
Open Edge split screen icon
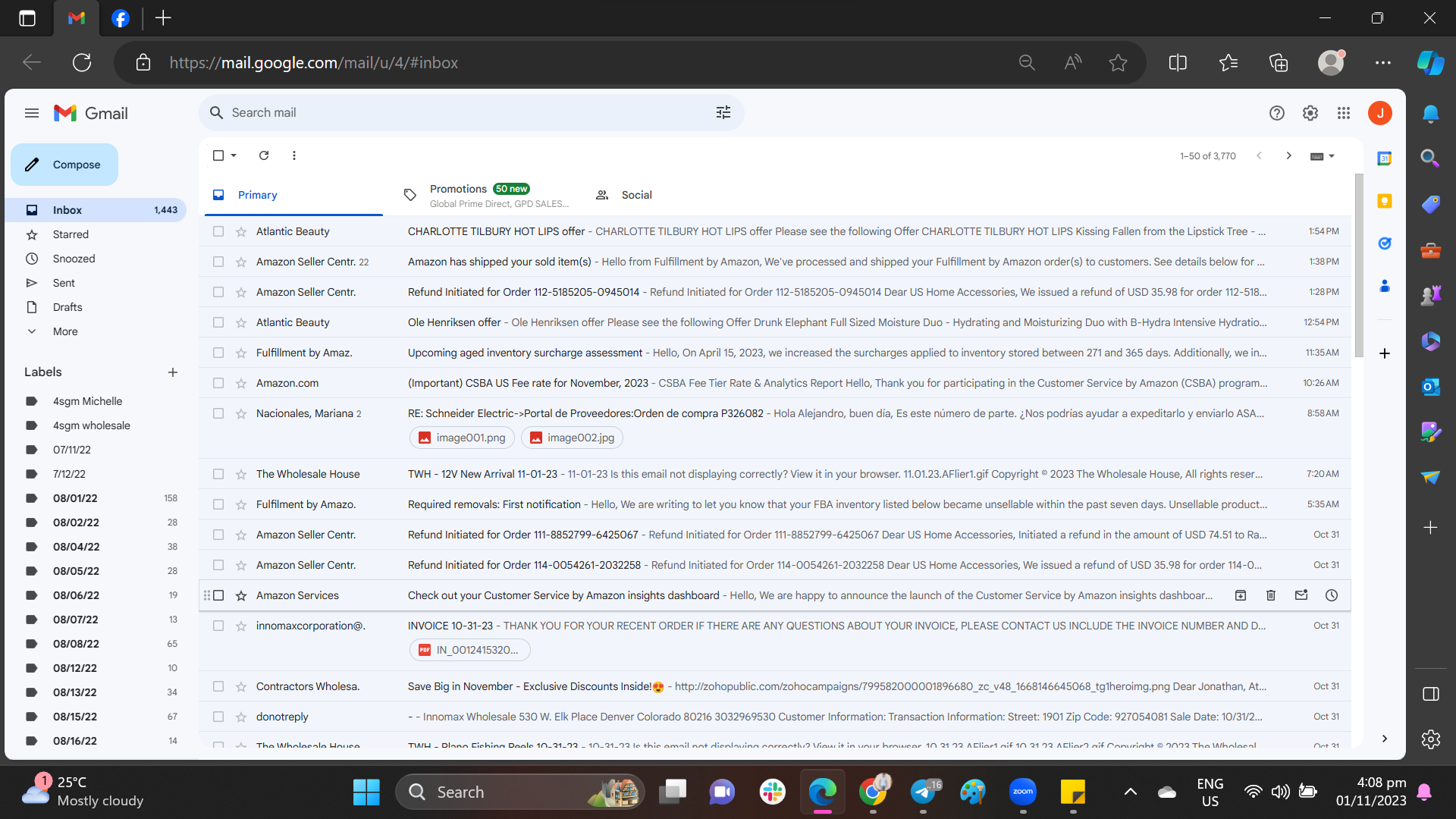1178,63
